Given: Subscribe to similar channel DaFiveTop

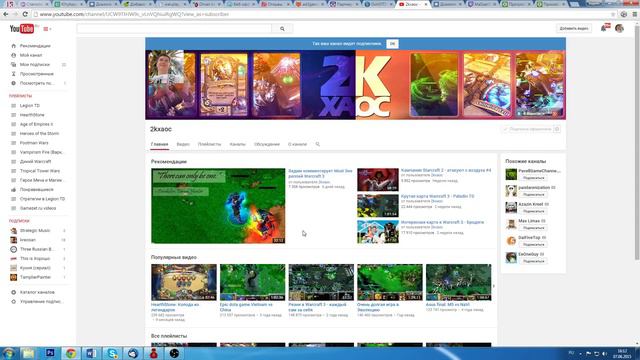Looking at the screenshot, I should click(x=533, y=244).
